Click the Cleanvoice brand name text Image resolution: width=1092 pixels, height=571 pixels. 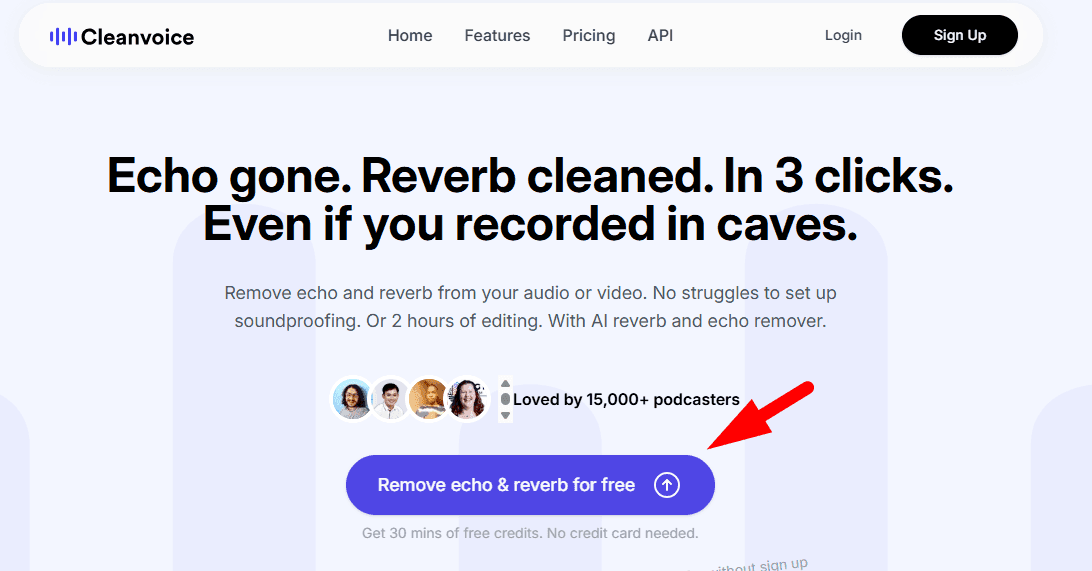click(x=137, y=37)
